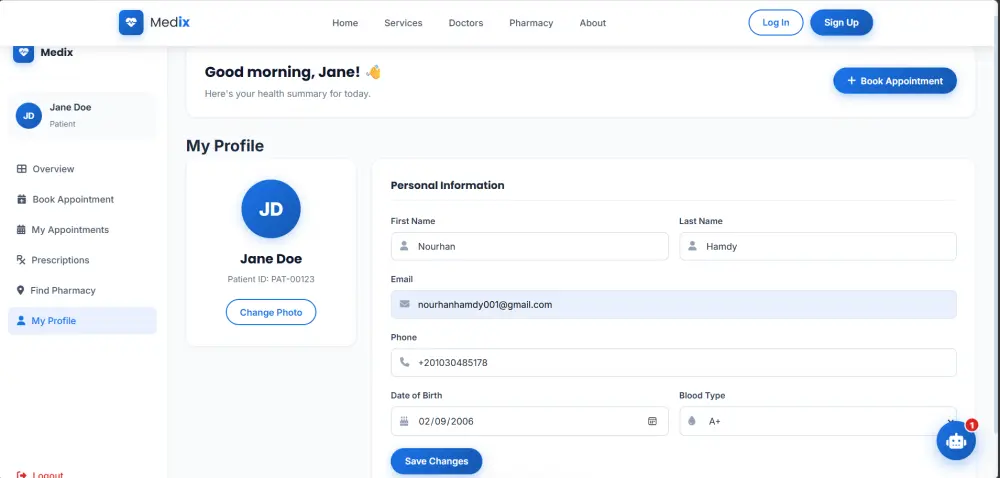Viewport: 1000px width, 478px height.
Task: Click the large JD profile photo circle
Action: tap(271, 209)
